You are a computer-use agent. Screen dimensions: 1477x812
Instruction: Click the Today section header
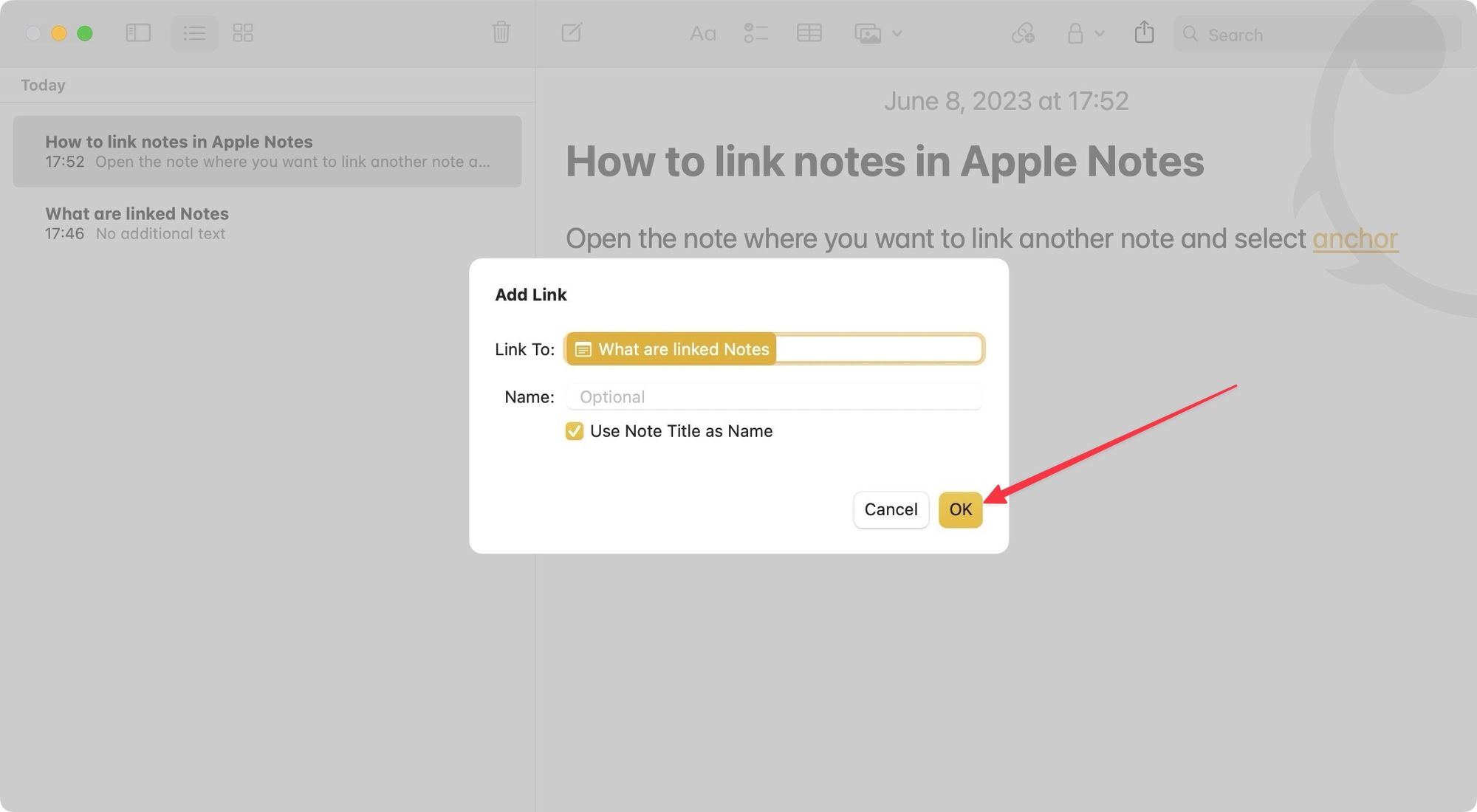pyautogui.click(x=43, y=85)
